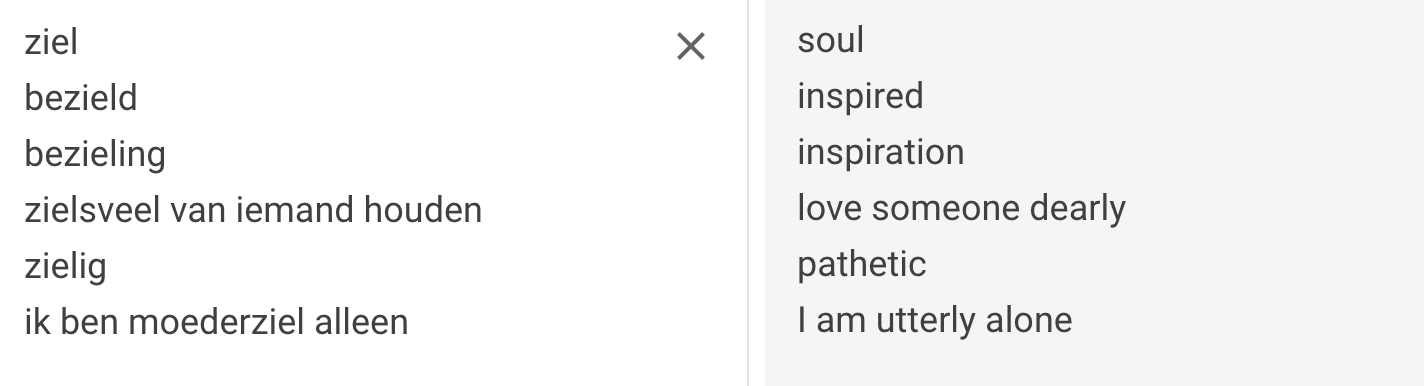This screenshot has width=1424, height=386.
Task: Click the translation "love someone dearly"
Action: (x=962, y=208)
